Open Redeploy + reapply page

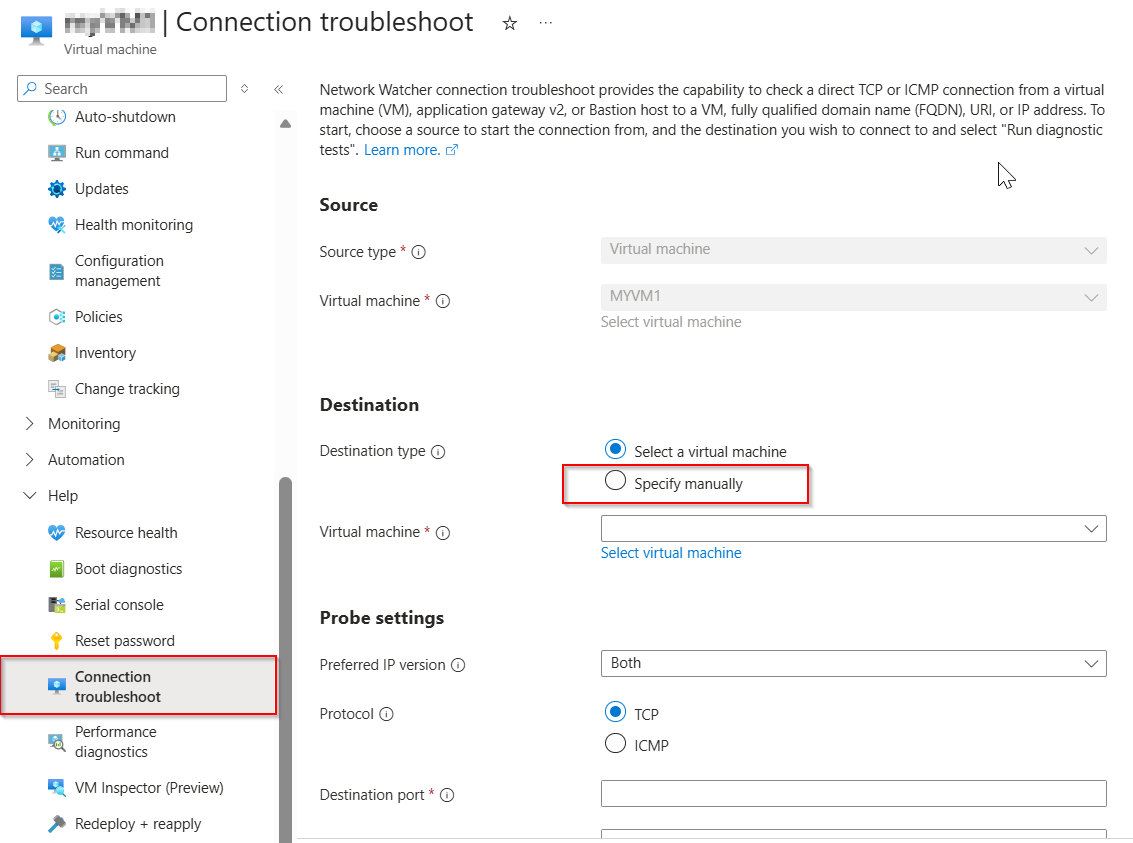138,824
